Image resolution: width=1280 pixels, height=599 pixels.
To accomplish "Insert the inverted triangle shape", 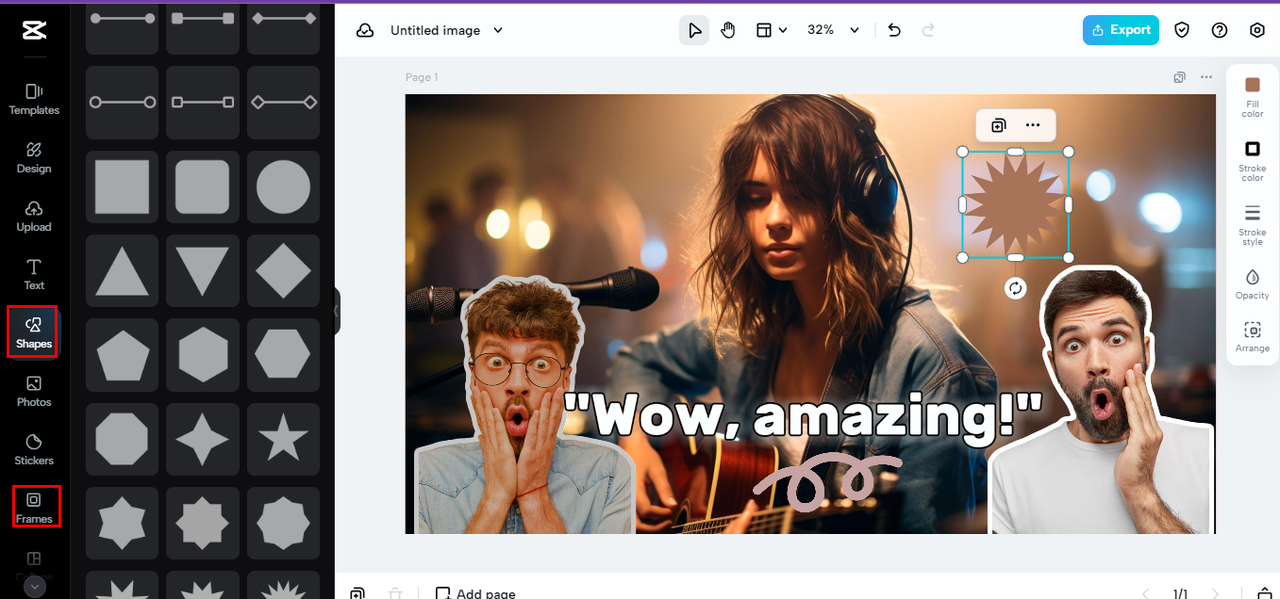I will click(202, 271).
